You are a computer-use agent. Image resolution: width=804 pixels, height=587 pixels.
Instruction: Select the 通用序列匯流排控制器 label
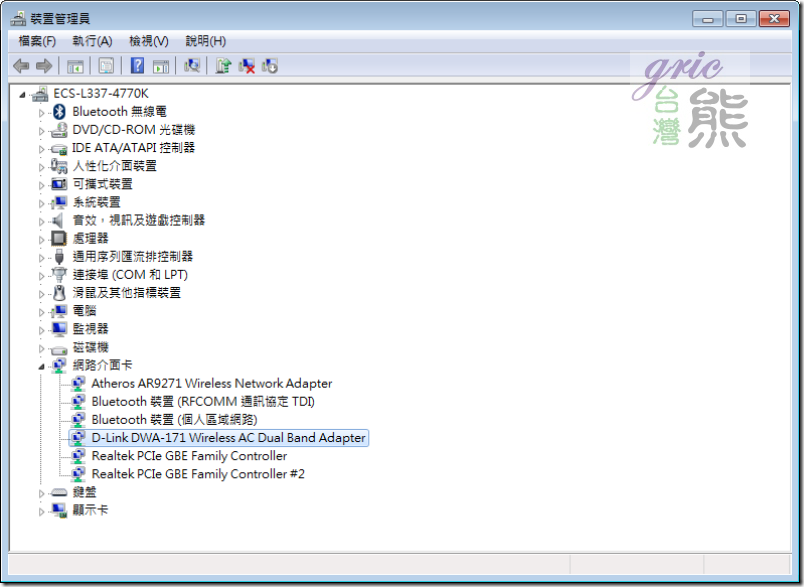click(133, 256)
